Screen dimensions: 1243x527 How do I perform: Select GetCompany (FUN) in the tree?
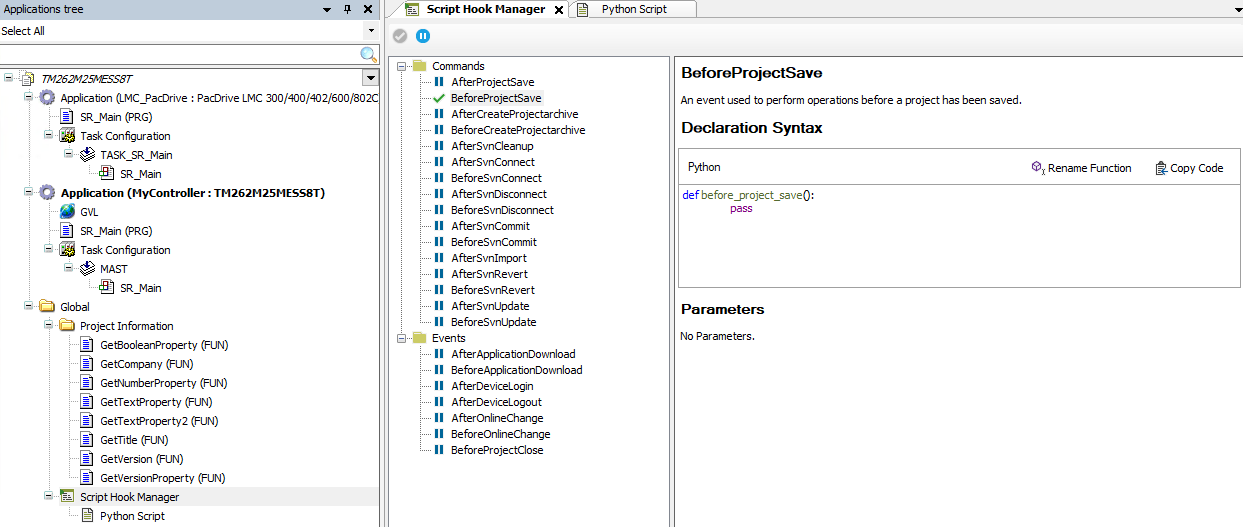[x=146, y=364]
